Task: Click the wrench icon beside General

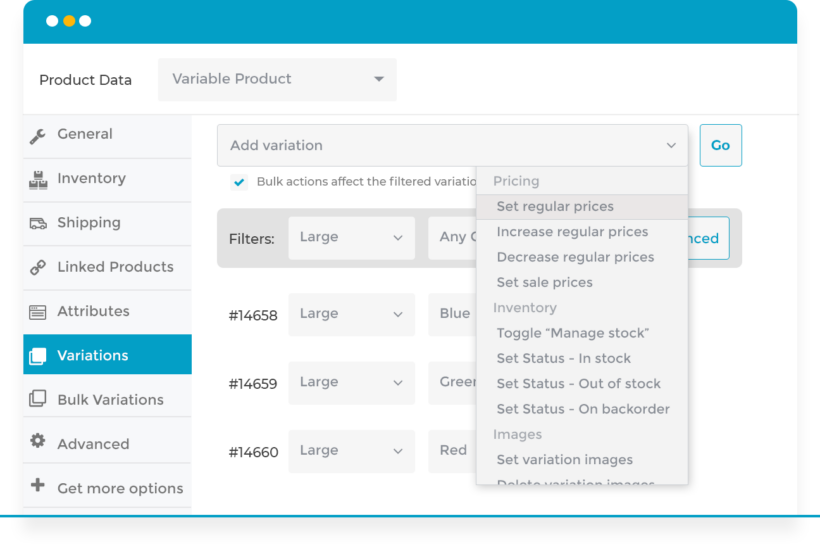Action: pos(38,135)
